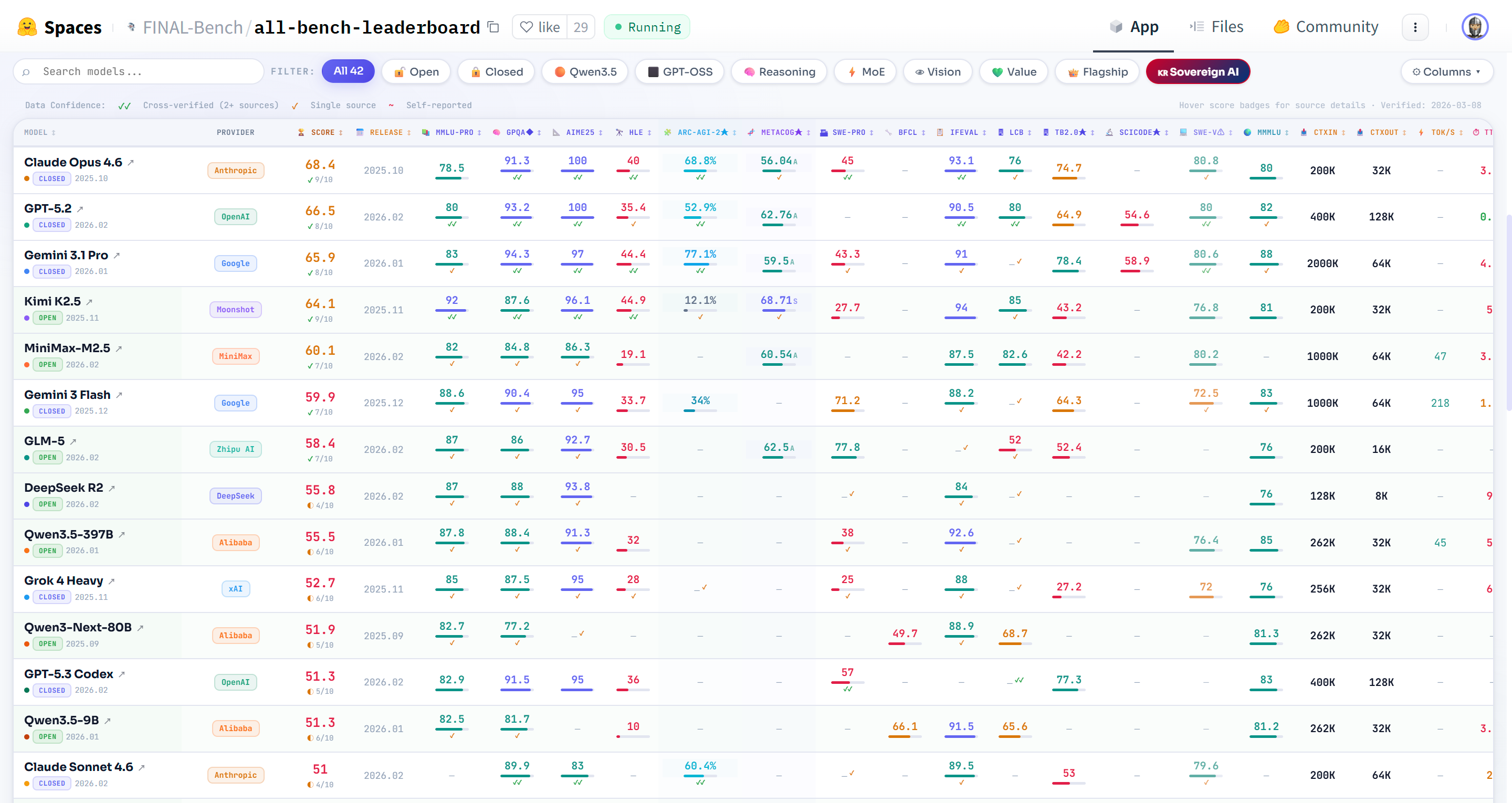Open the Claude Opus 4.6 model page
The width and height of the screenshot is (1512, 803).
73,162
